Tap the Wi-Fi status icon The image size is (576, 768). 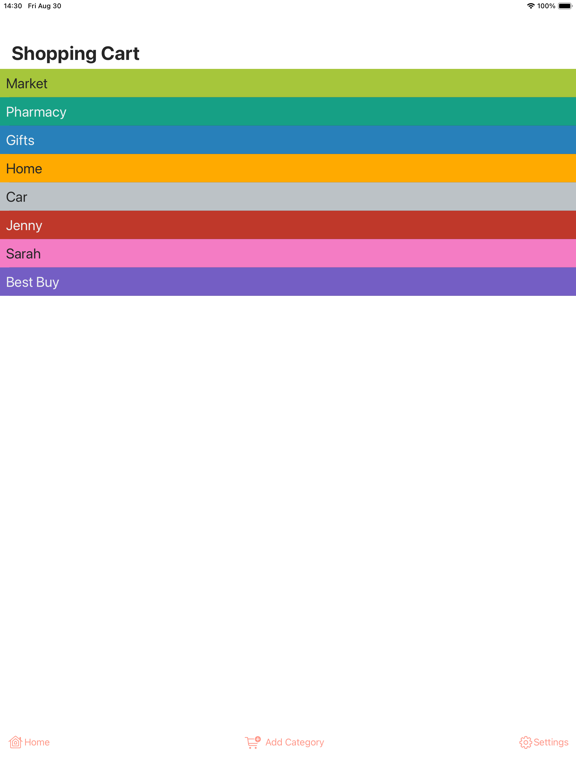(x=530, y=6)
